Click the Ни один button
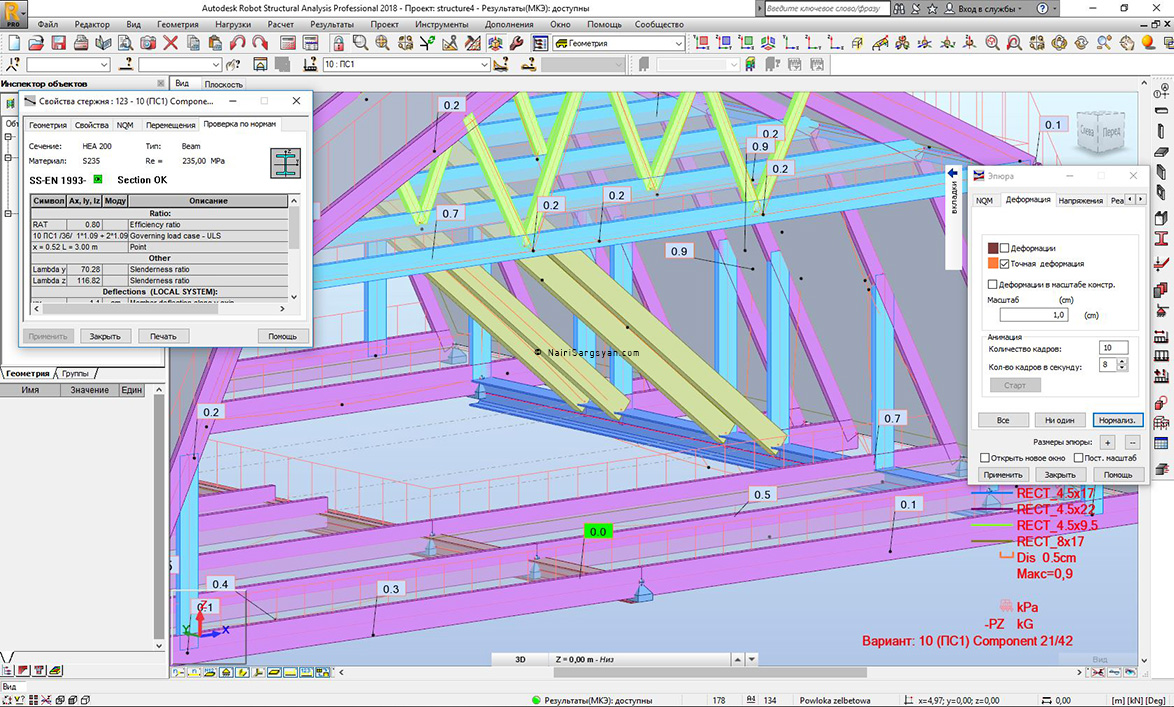 (1059, 420)
